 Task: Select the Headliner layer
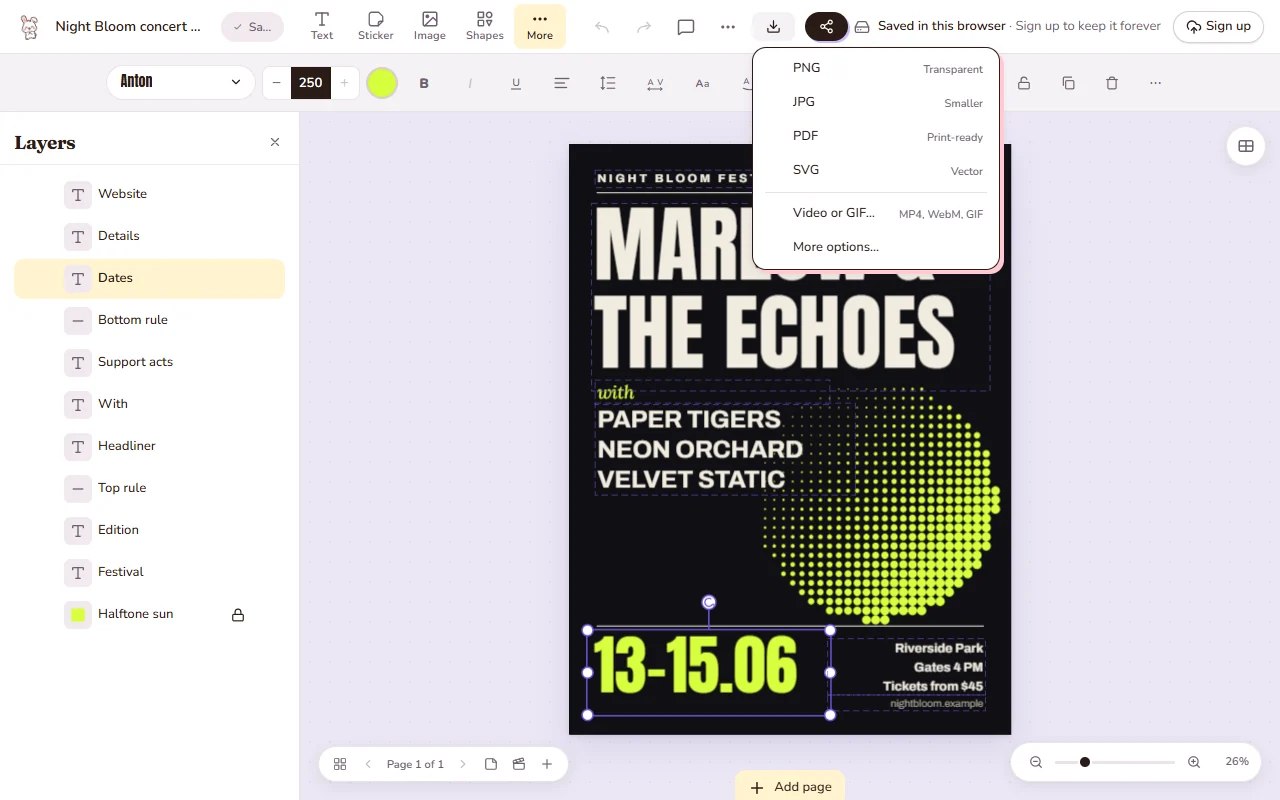coord(149,446)
